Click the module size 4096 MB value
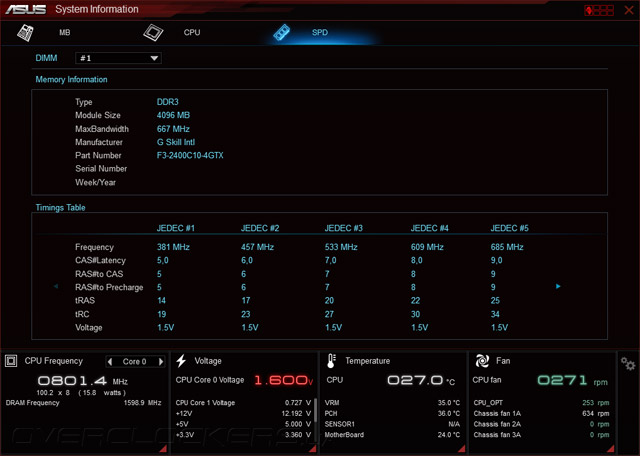The image size is (640, 456). tap(173, 115)
